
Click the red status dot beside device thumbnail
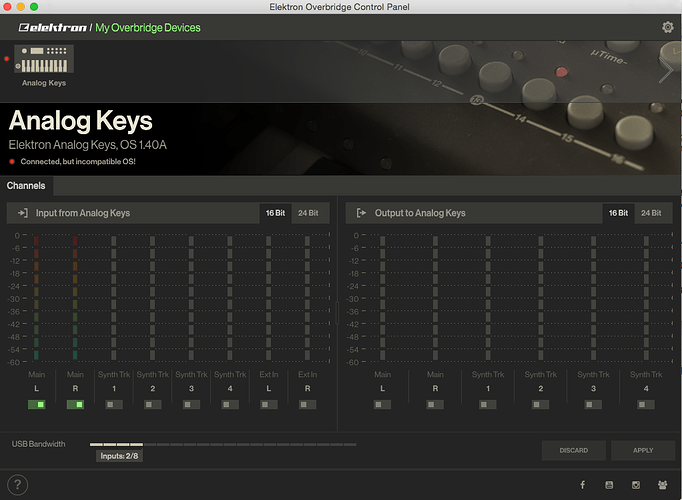(7, 59)
